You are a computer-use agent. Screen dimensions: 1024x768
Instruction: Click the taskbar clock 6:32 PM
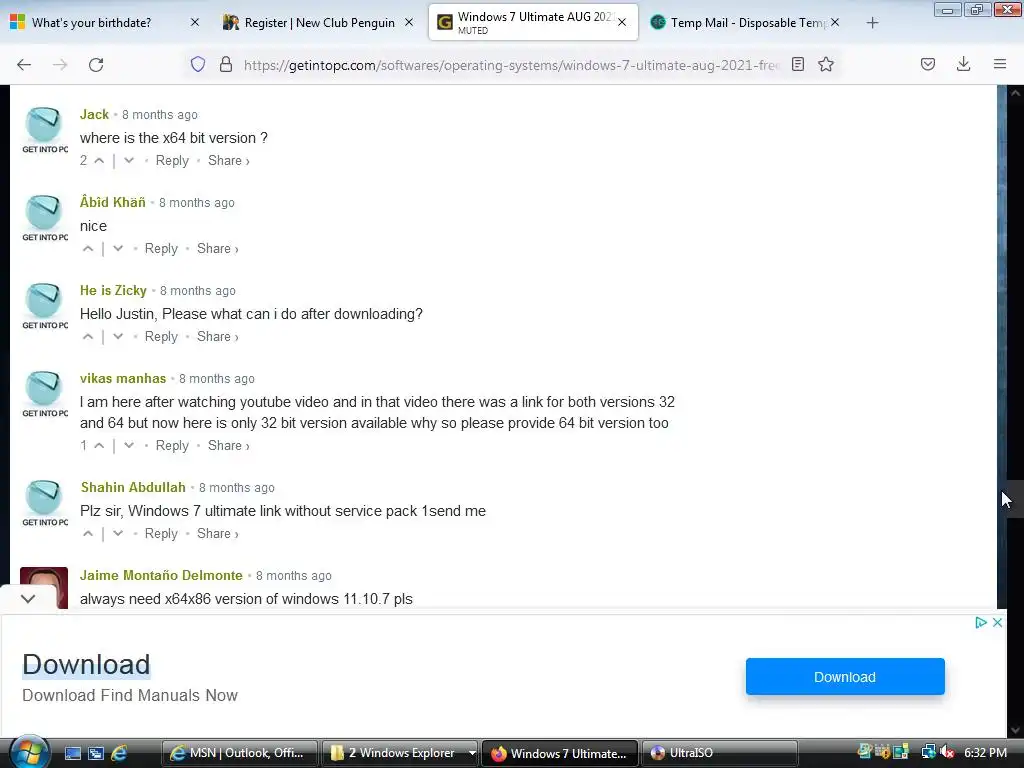(x=985, y=753)
